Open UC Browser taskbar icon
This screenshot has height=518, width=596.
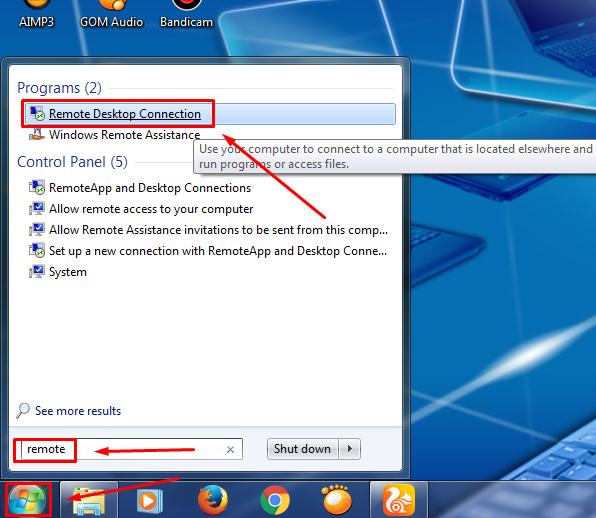pos(399,500)
